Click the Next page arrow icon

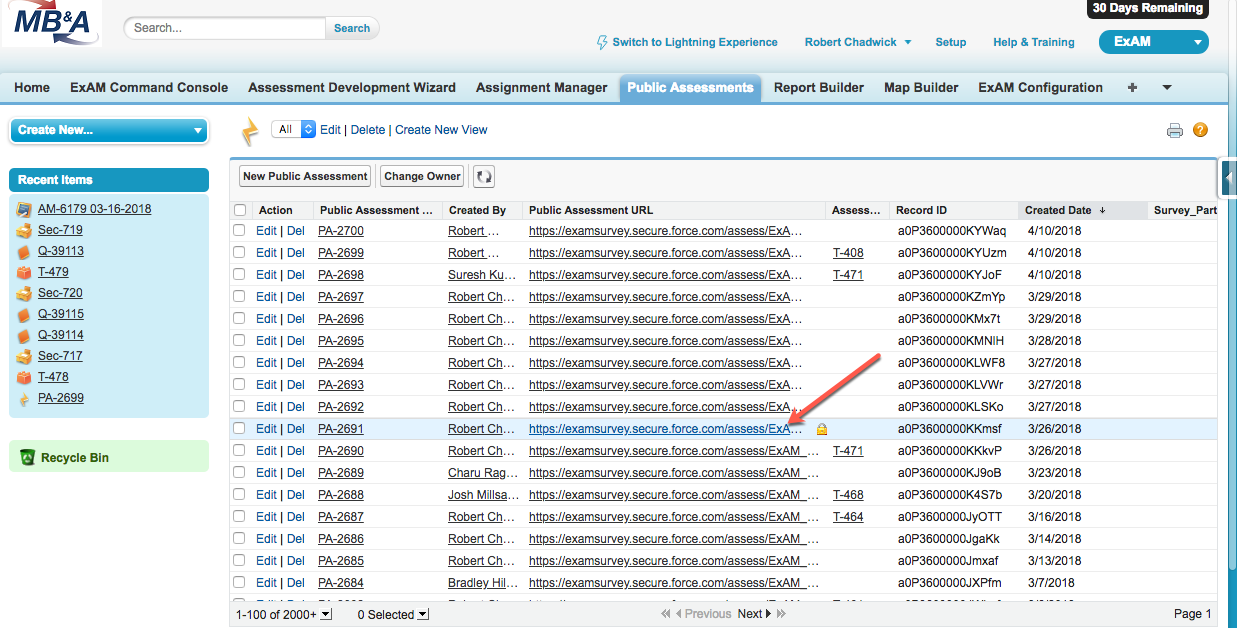768,614
